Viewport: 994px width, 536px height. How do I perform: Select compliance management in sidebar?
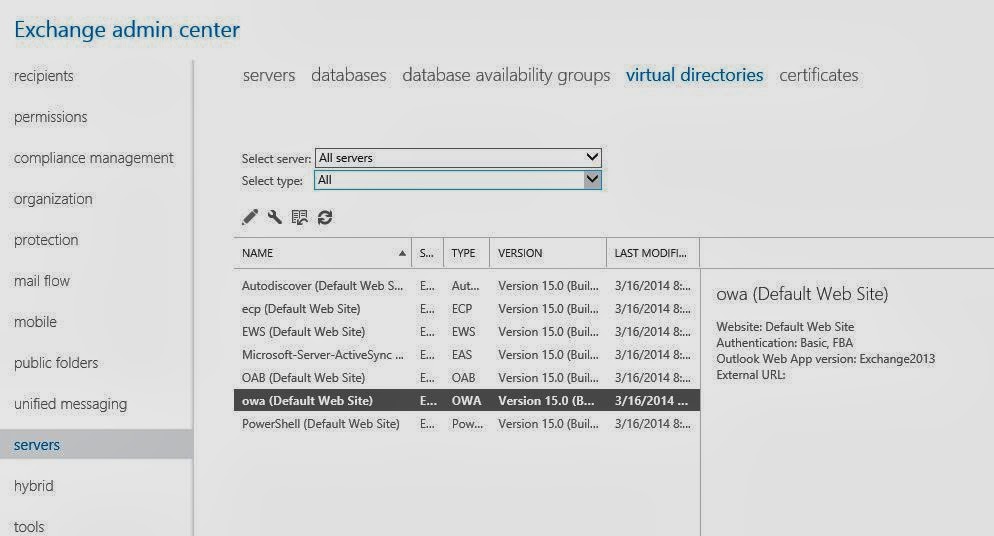pyautogui.click(x=94, y=158)
